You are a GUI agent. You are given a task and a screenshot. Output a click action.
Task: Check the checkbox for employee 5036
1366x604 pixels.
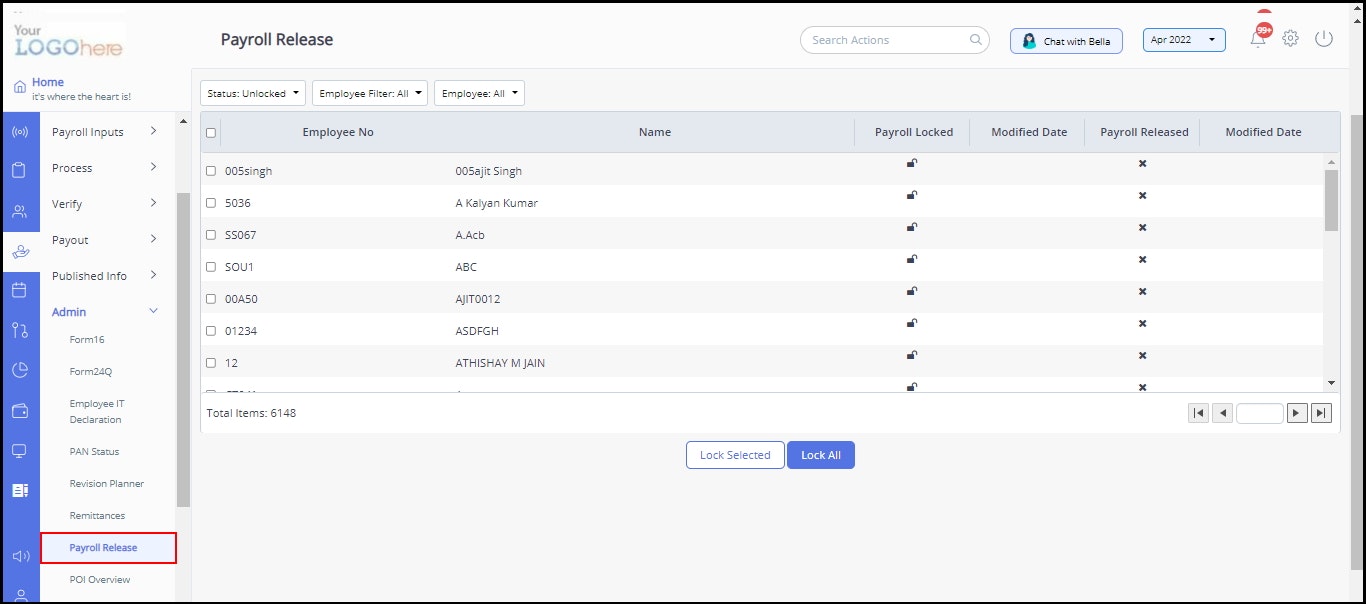pyautogui.click(x=211, y=203)
